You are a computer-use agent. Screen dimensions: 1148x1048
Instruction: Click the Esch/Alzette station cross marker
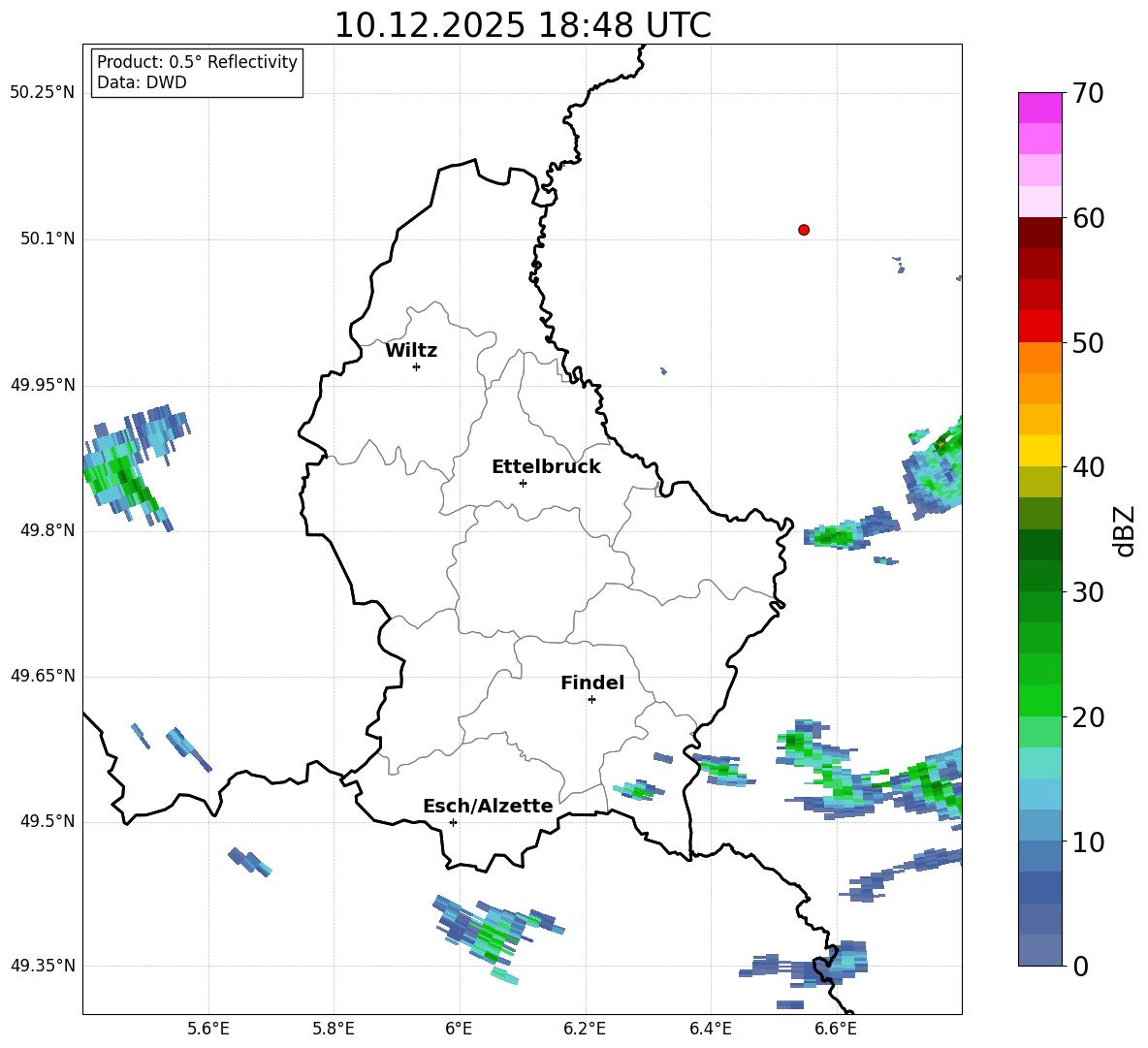click(x=453, y=822)
